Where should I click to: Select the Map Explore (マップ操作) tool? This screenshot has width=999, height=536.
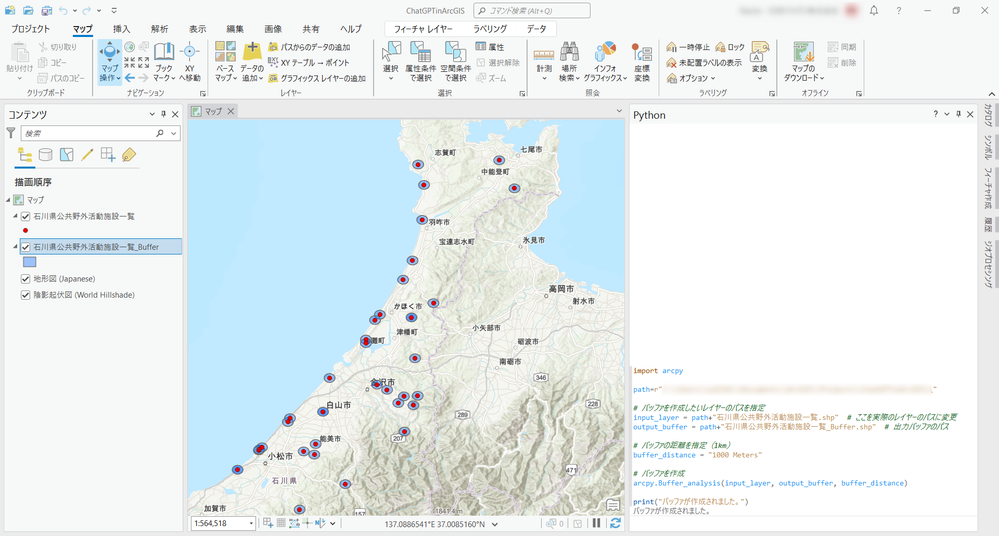109,54
